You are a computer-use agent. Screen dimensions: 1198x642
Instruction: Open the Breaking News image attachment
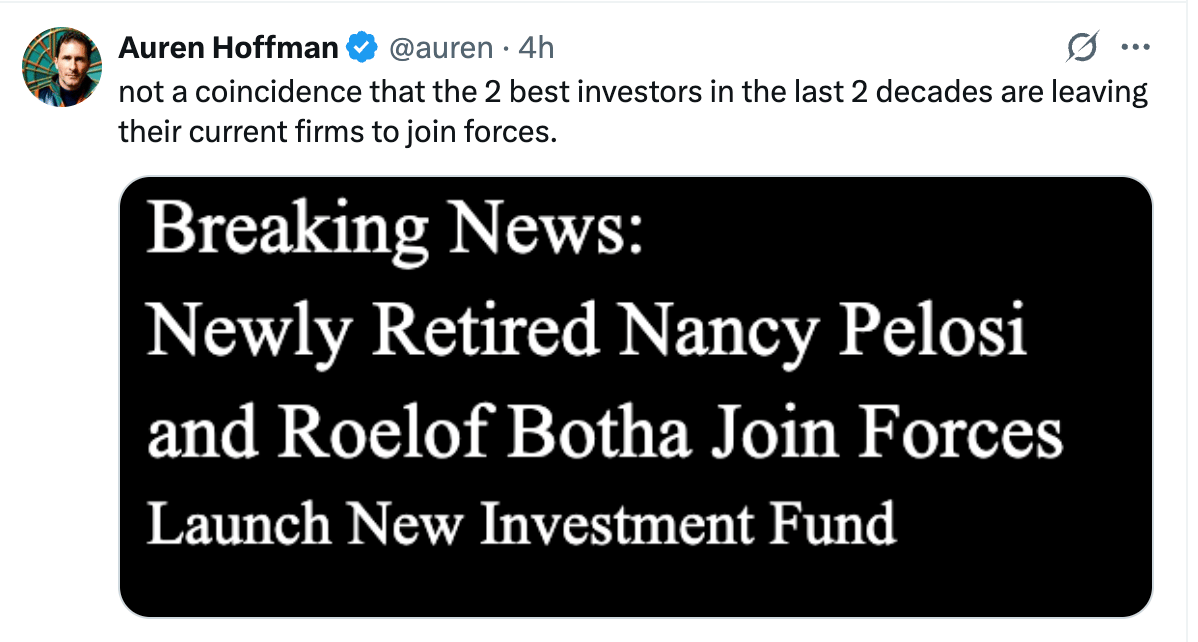pyautogui.click(x=635, y=397)
